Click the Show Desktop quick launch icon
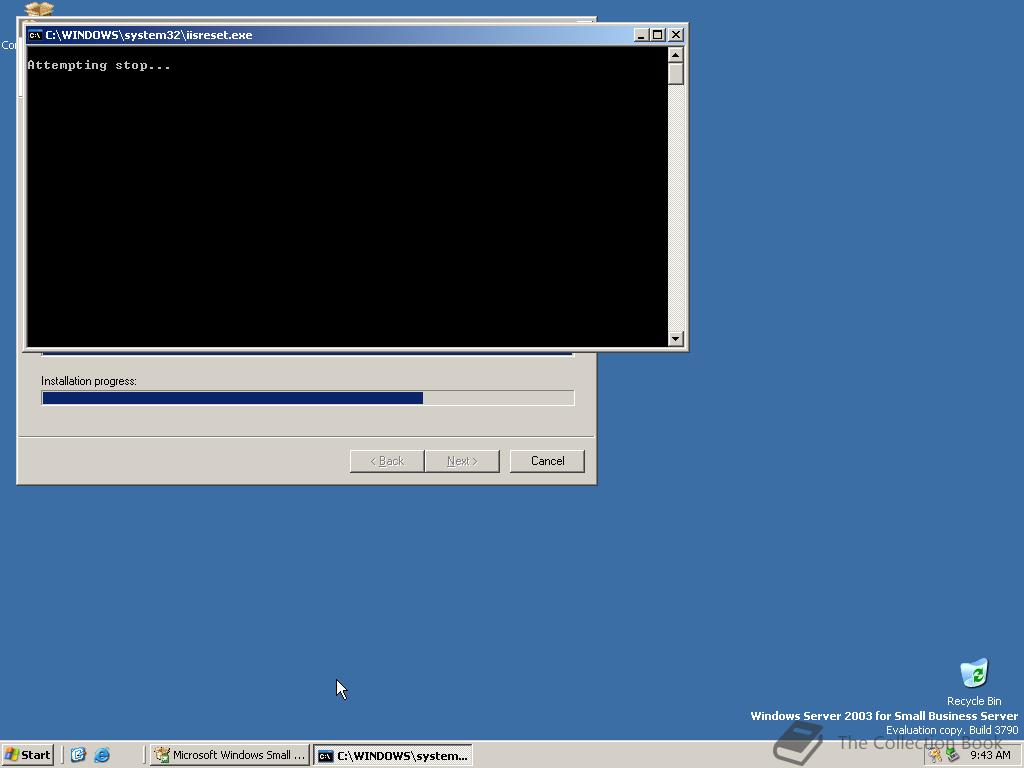This screenshot has height=768, width=1024. pos(78,755)
